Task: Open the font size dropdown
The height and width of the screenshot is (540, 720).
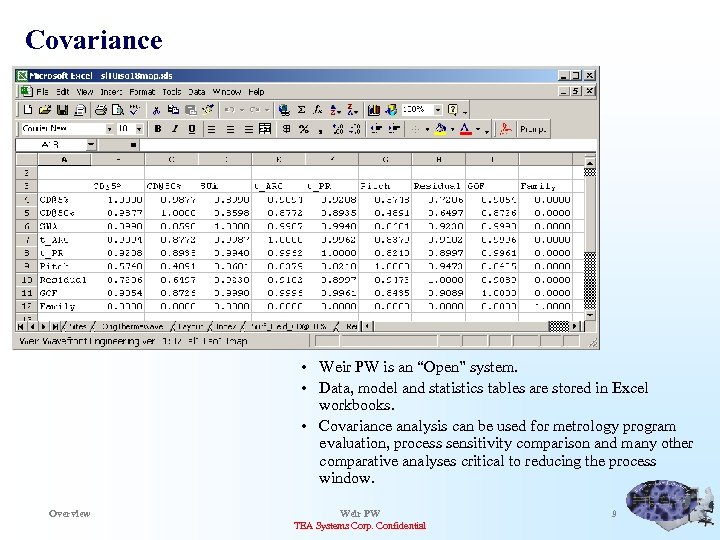Action: (x=139, y=129)
